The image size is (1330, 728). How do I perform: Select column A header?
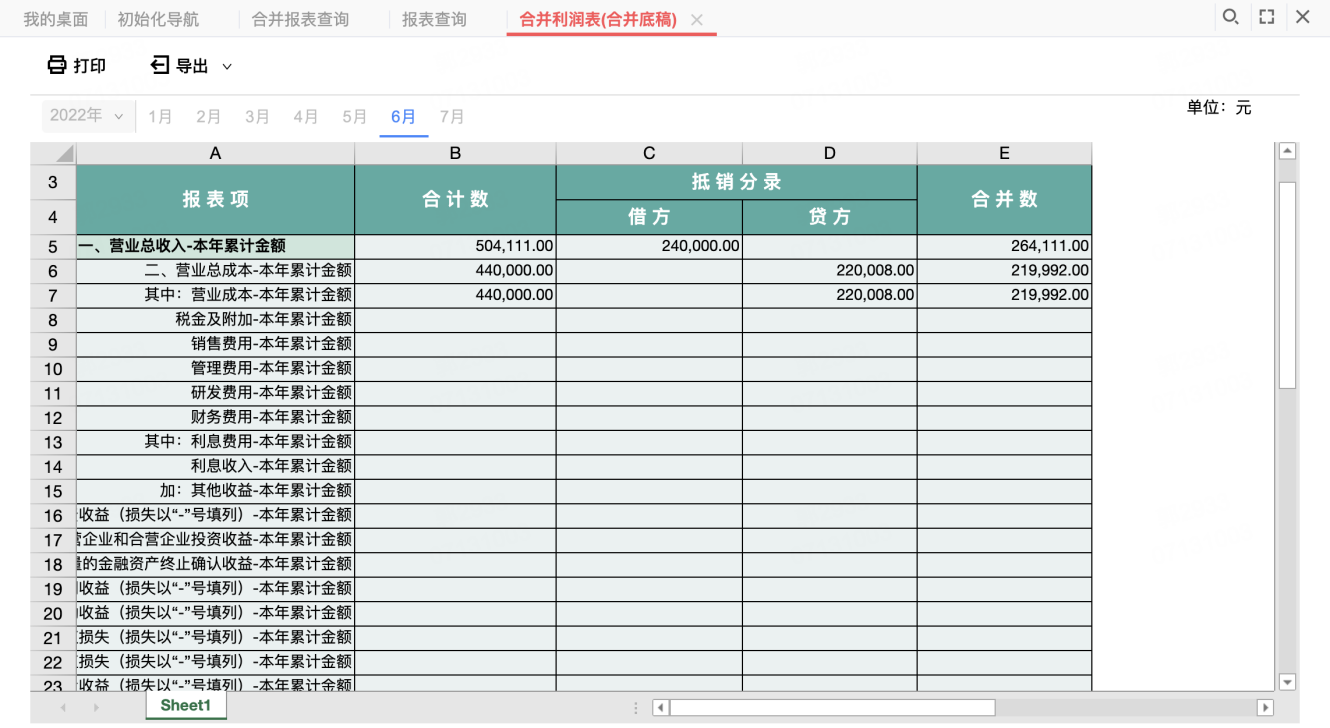(215, 153)
